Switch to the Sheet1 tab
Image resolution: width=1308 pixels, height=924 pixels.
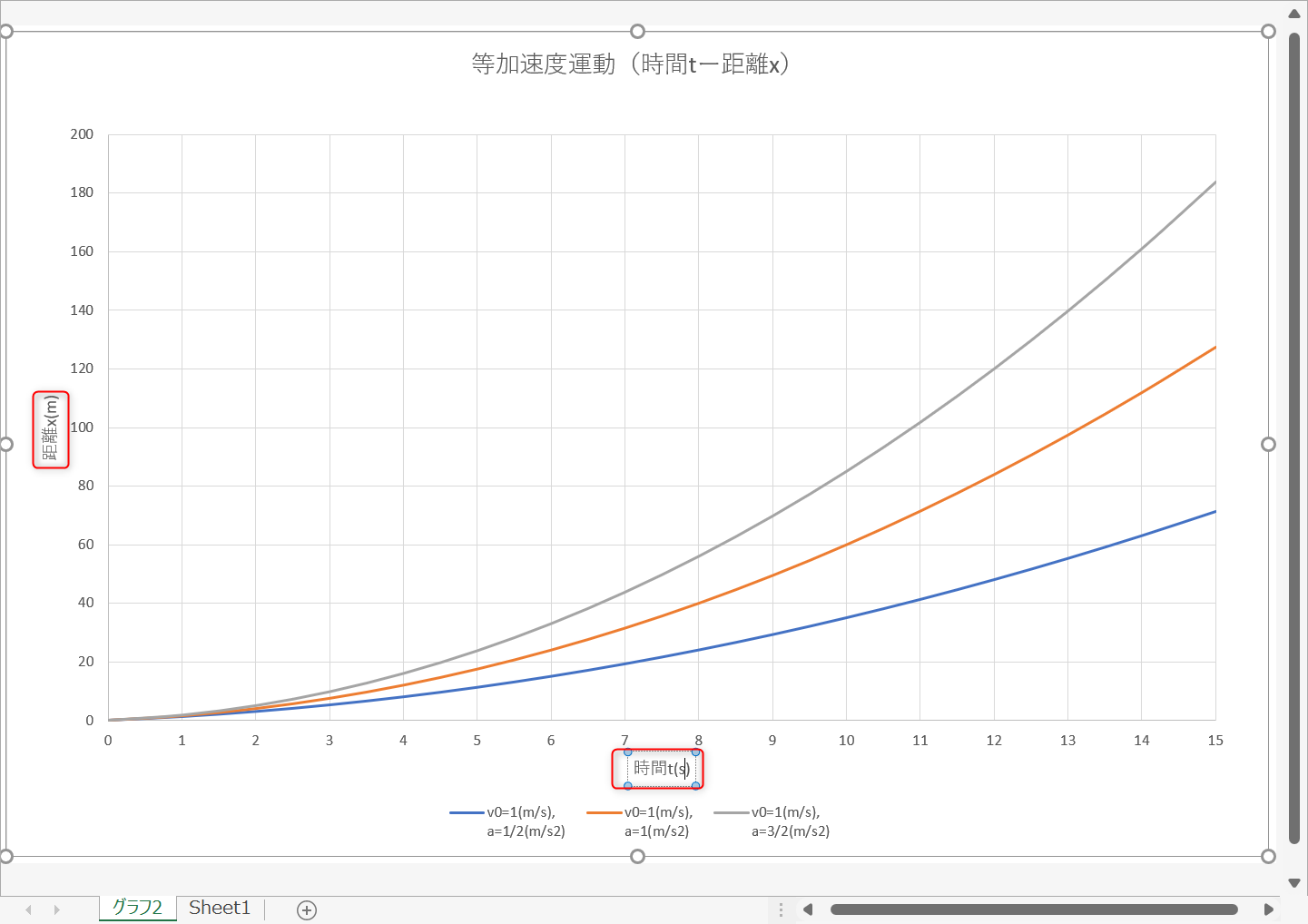(220, 908)
